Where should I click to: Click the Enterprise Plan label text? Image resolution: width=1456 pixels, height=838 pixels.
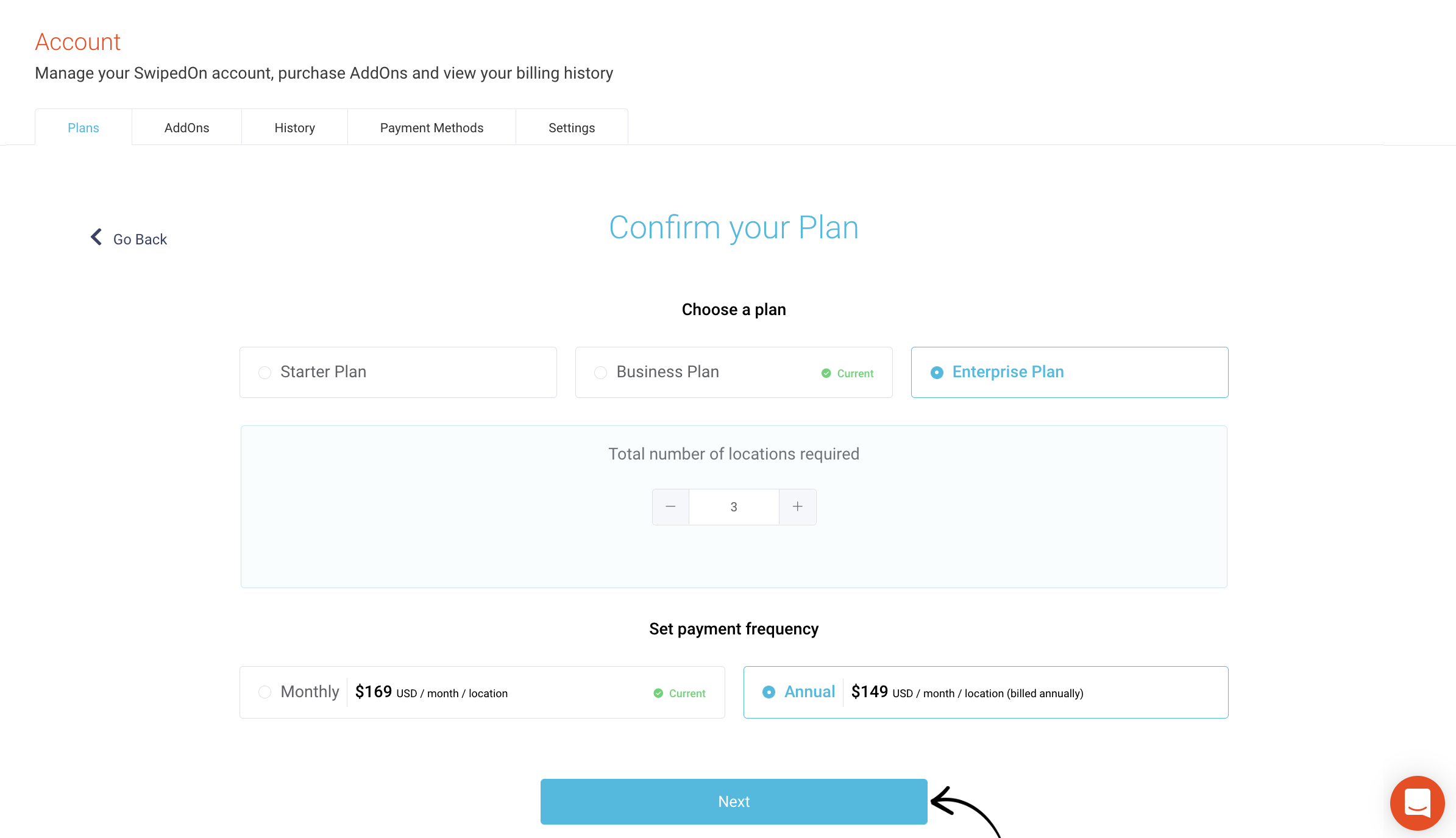(1008, 372)
